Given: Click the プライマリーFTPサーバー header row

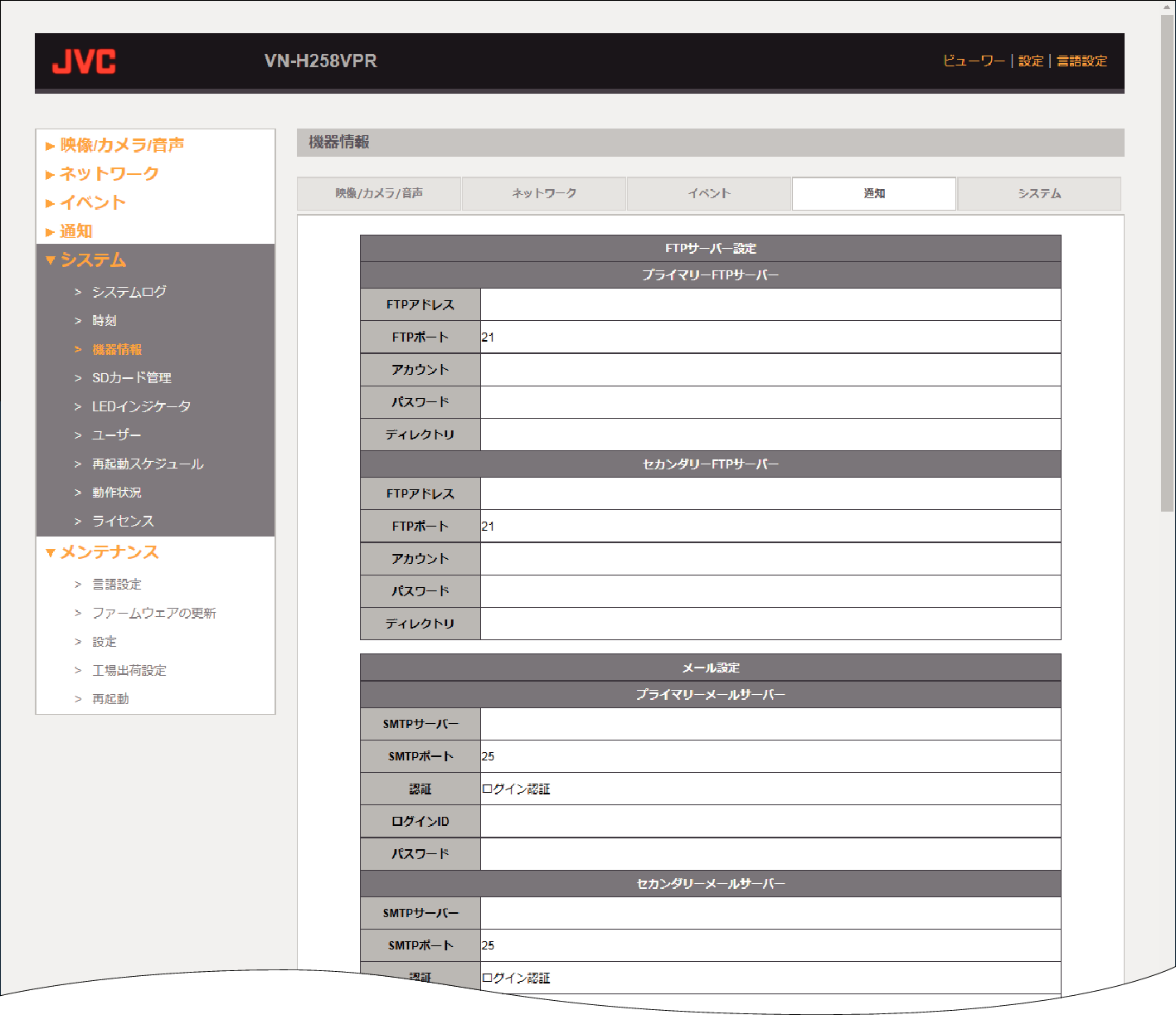Looking at the screenshot, I should (711, 275).
